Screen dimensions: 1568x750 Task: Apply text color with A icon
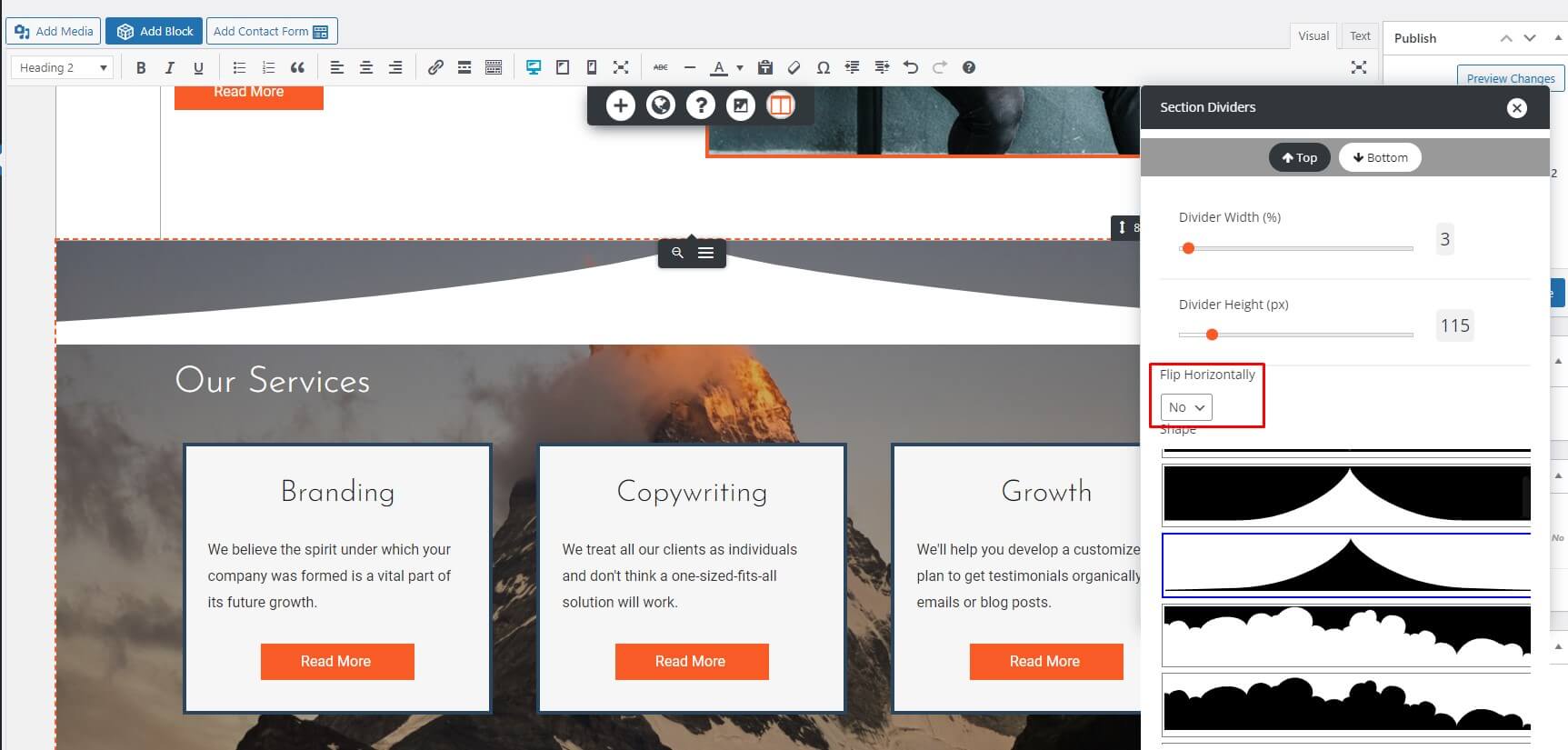tap(719, 67)
